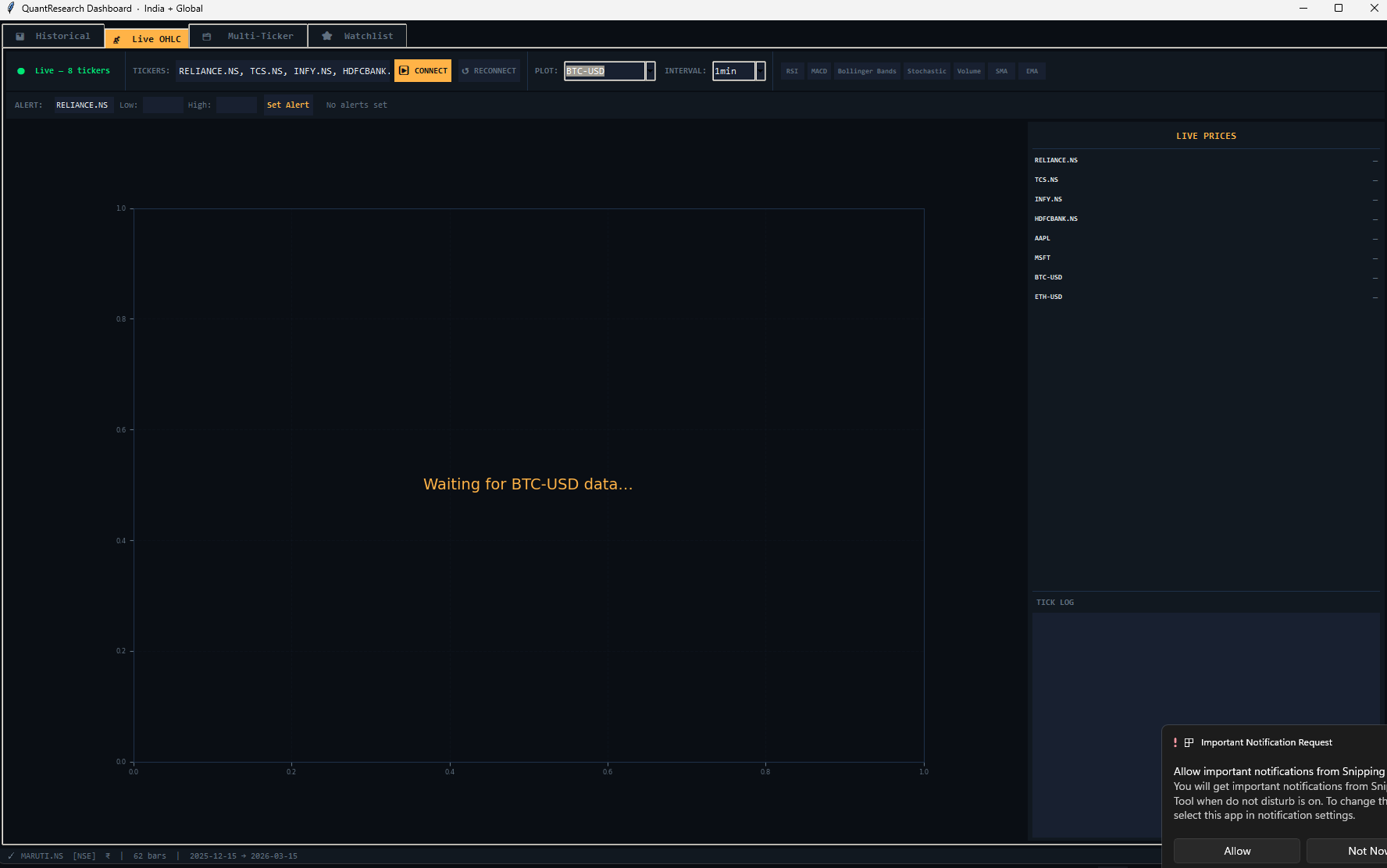Click Allow in the notification request
1387x868 pixels.
tap(1236, 851)
